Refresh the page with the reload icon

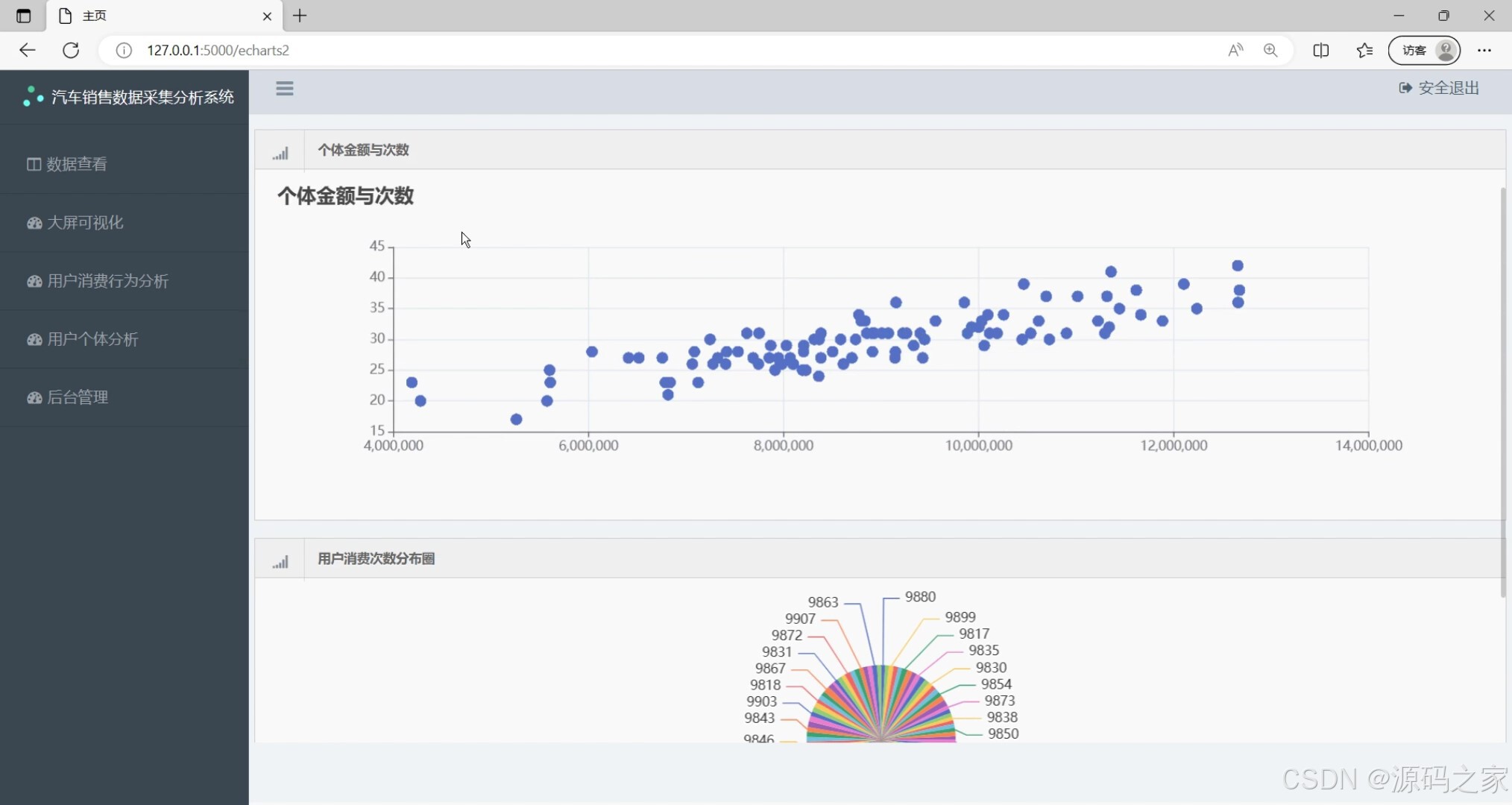point(71,50)
